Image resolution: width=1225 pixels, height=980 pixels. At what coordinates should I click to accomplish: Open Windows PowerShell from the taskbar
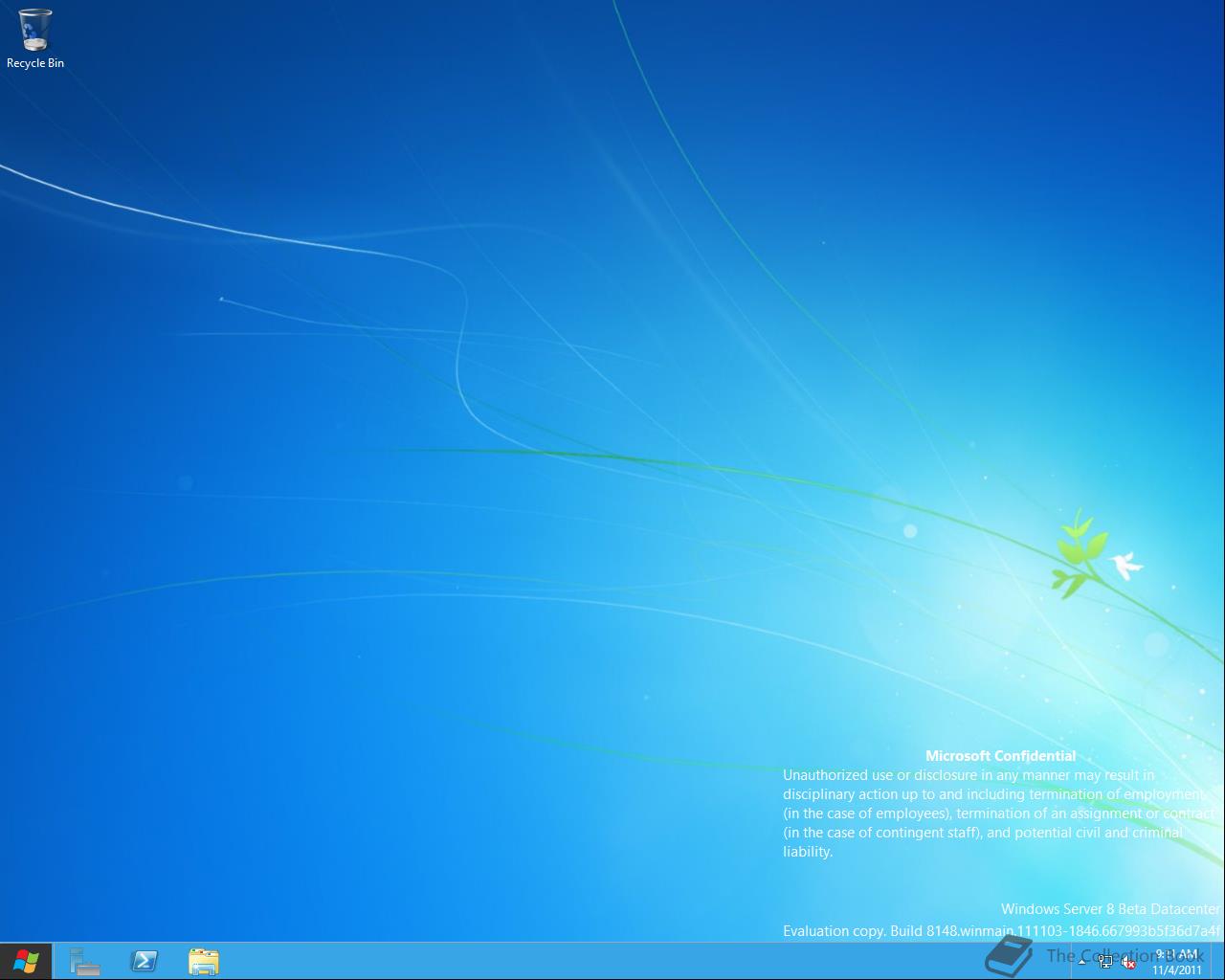click(145, 961)
